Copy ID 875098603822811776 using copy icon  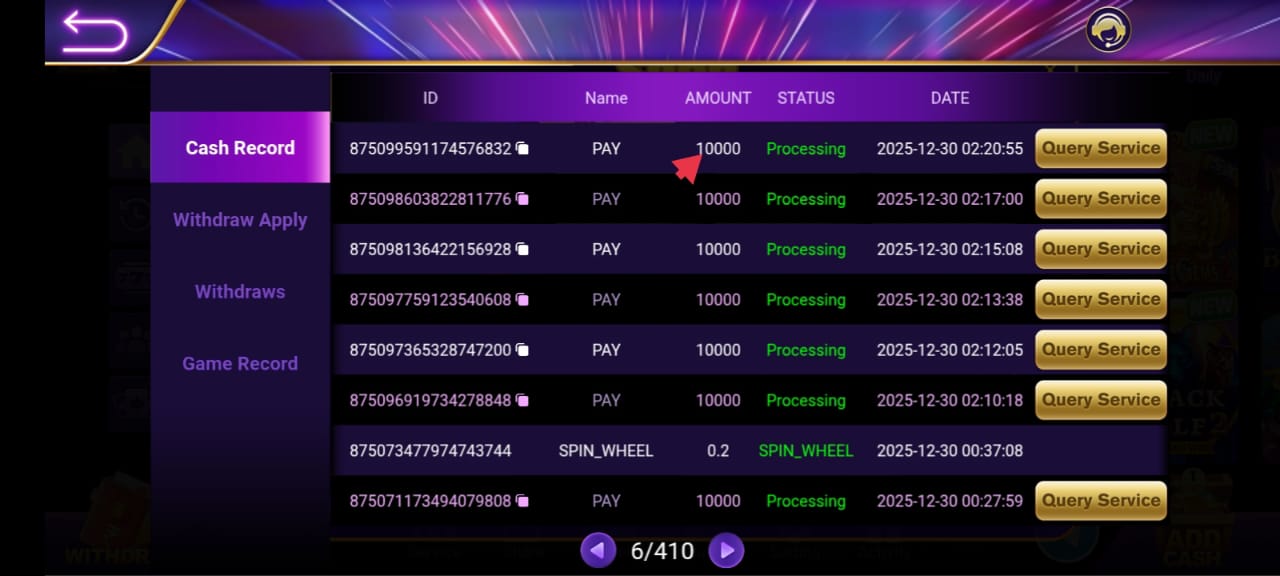522,199
